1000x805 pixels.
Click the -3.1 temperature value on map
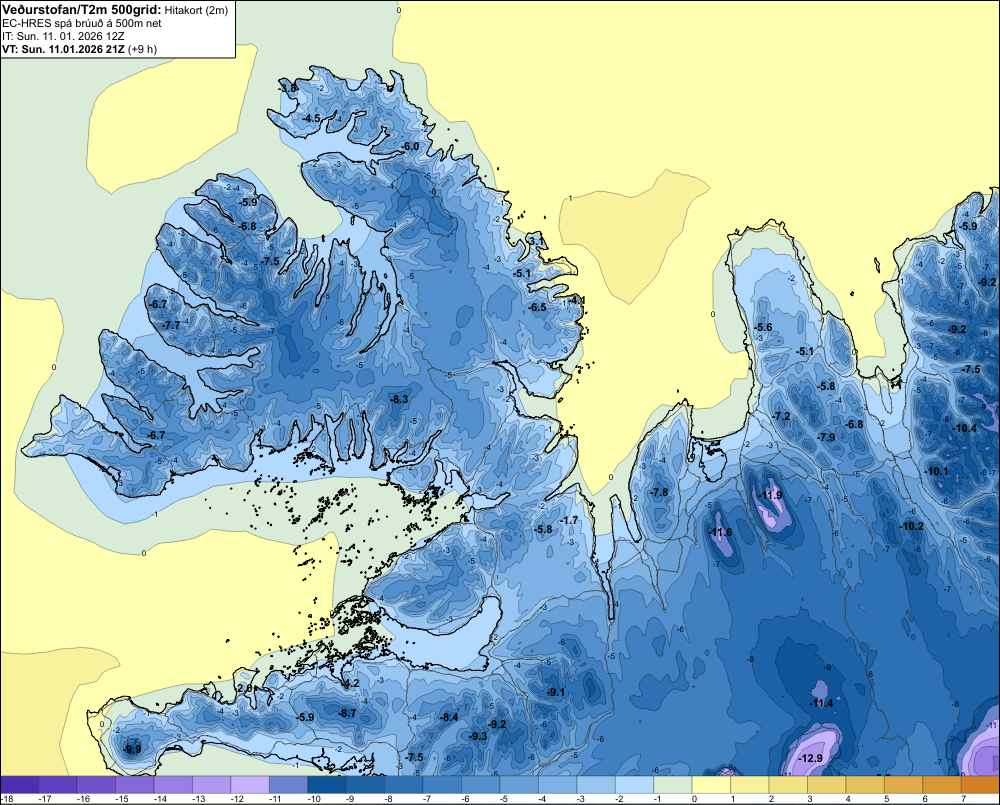(x=536, y=240)
